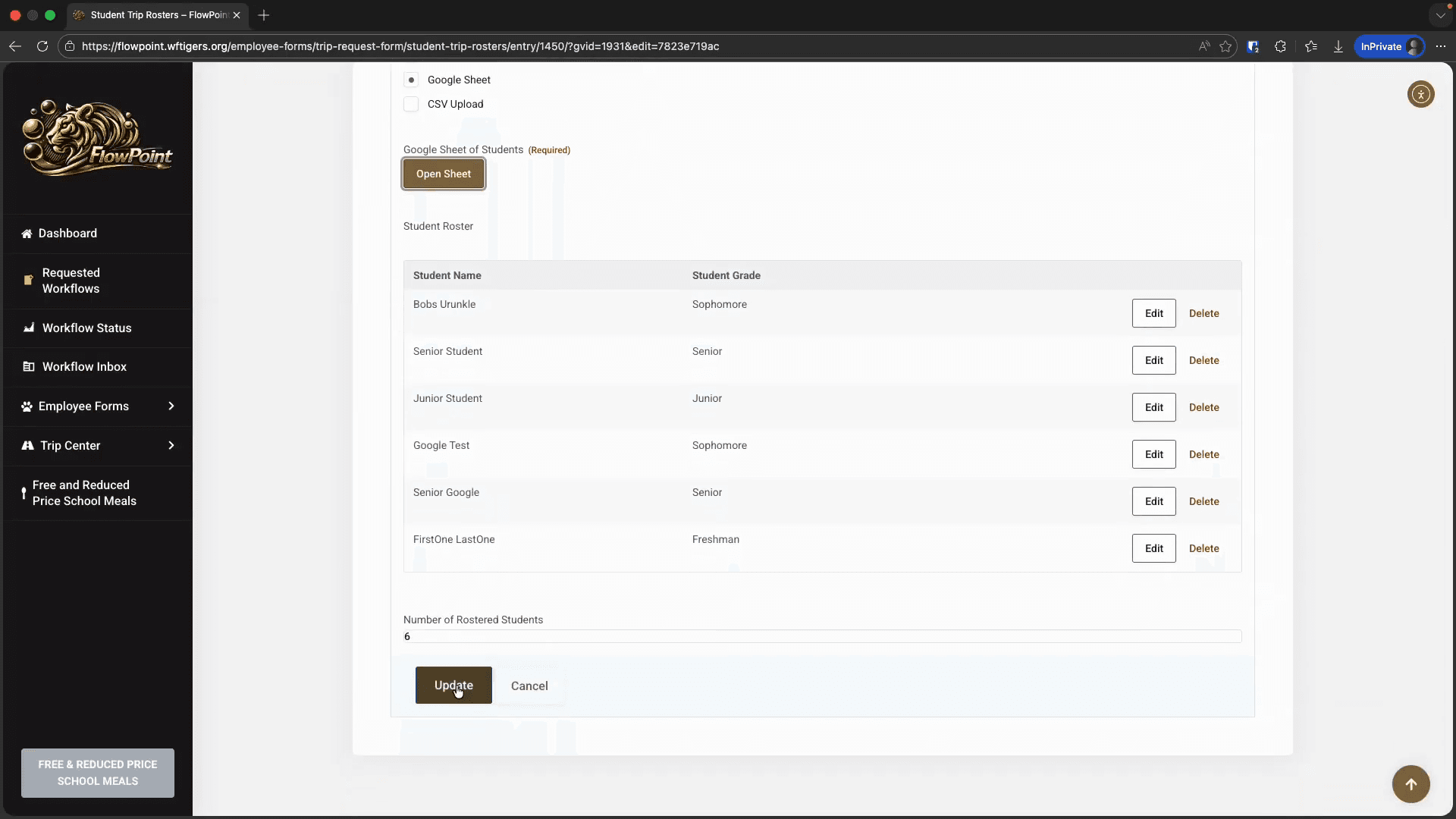Click the Employee Forms paw icon
The height and width of the screenshot is (819, 1456).
click(27, 406)
